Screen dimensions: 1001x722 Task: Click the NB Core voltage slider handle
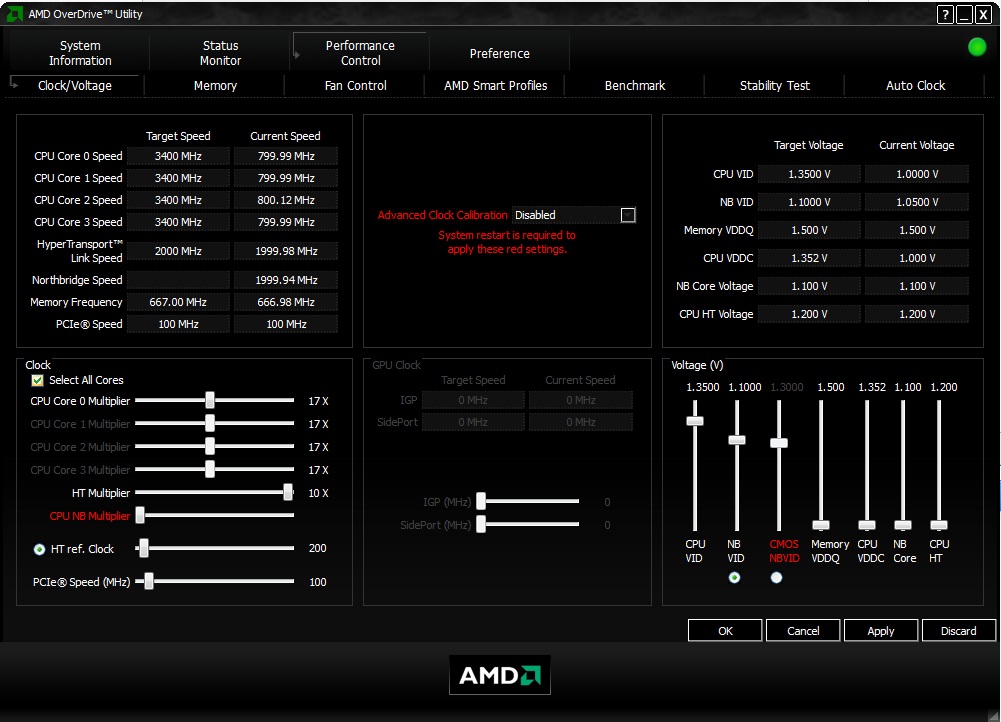point(903,525)
